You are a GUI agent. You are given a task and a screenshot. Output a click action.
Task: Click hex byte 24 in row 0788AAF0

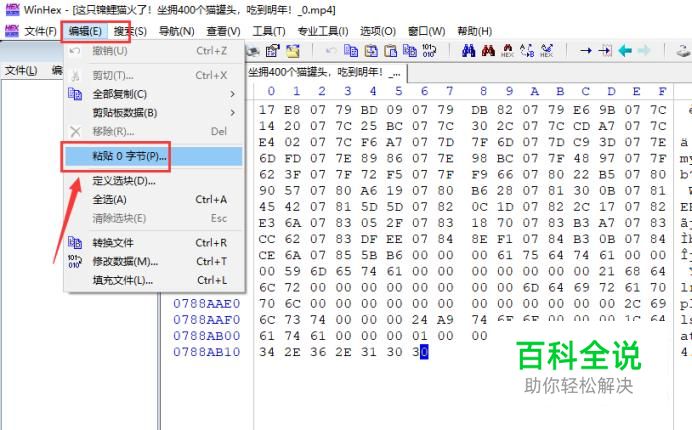(x=420, y=320)
